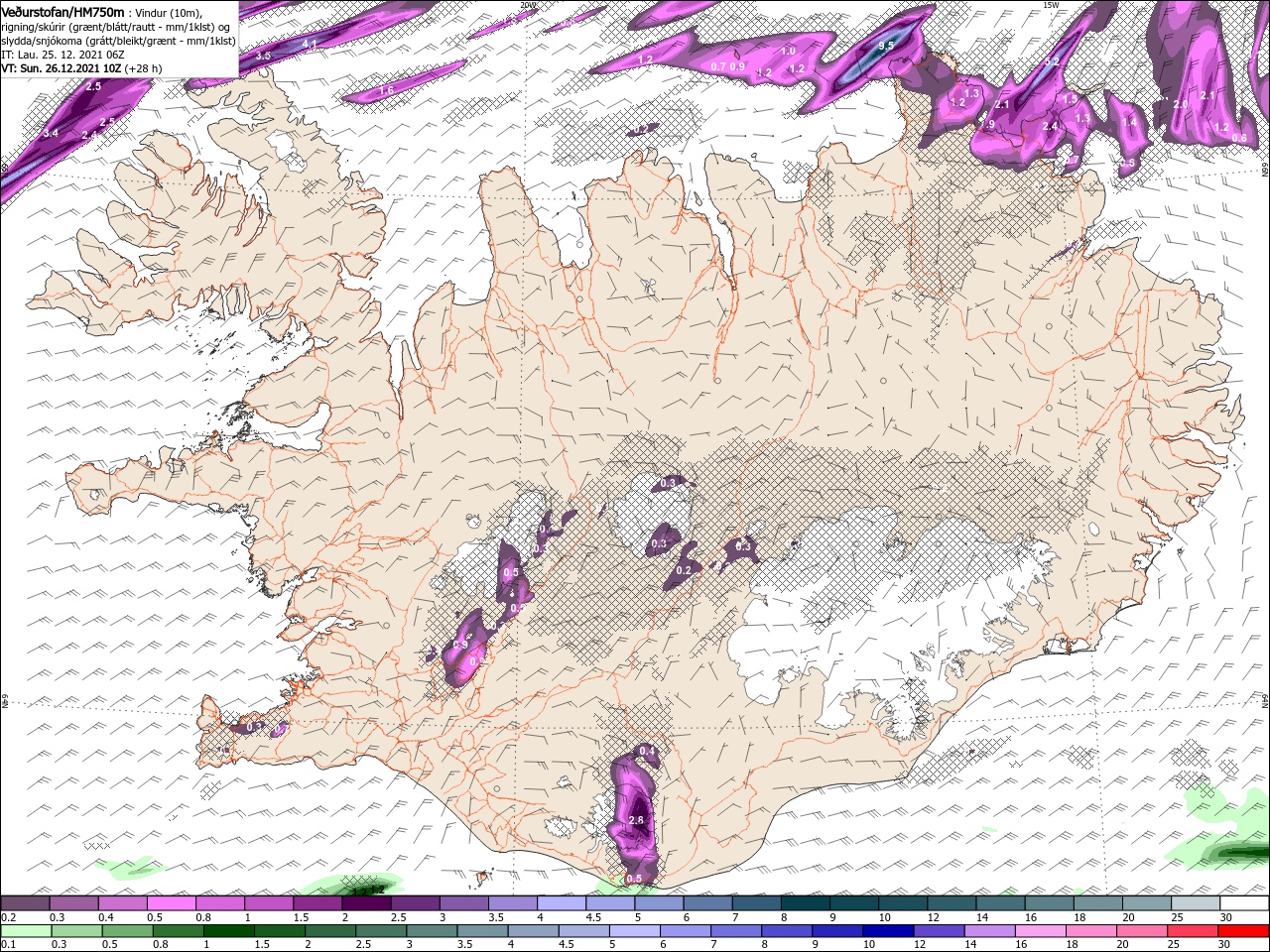Screen dimensions: 1270x952
Task: Click the 'IT: Lau. 25. 12. 2021 06Z' line
Action: [x=63, y=55]
